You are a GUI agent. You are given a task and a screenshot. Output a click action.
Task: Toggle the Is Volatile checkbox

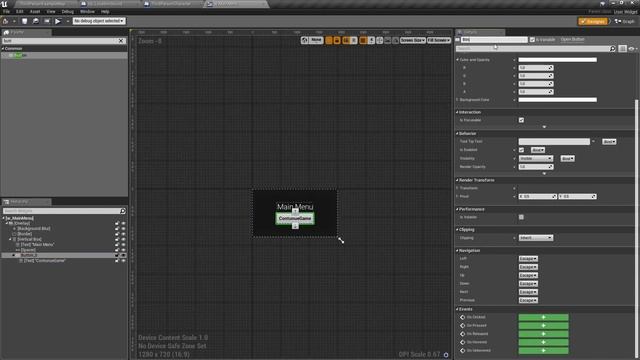coord(521,217)
